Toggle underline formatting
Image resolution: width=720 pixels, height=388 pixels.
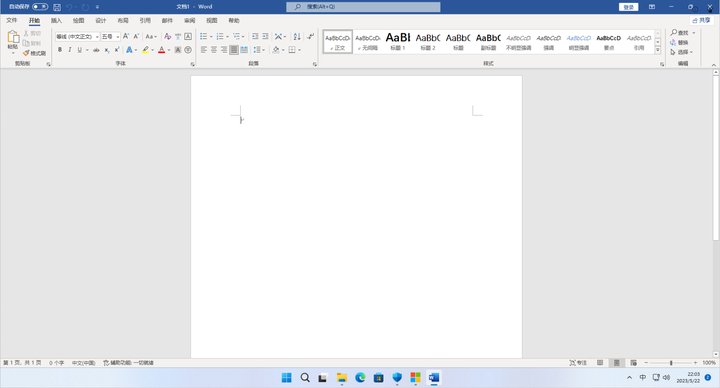[x=79, y=50]
